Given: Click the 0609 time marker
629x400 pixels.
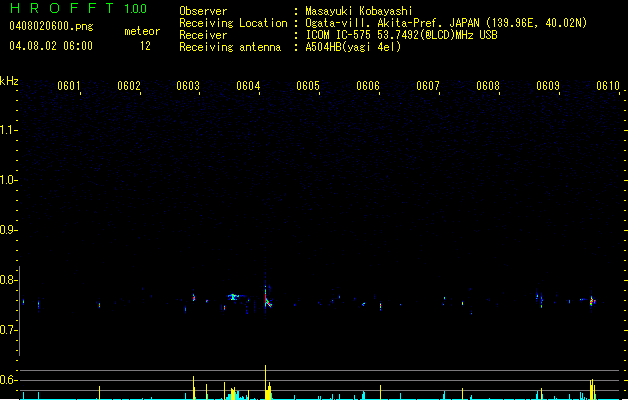Looking at the screenshot, I should [x=548, y=86].
